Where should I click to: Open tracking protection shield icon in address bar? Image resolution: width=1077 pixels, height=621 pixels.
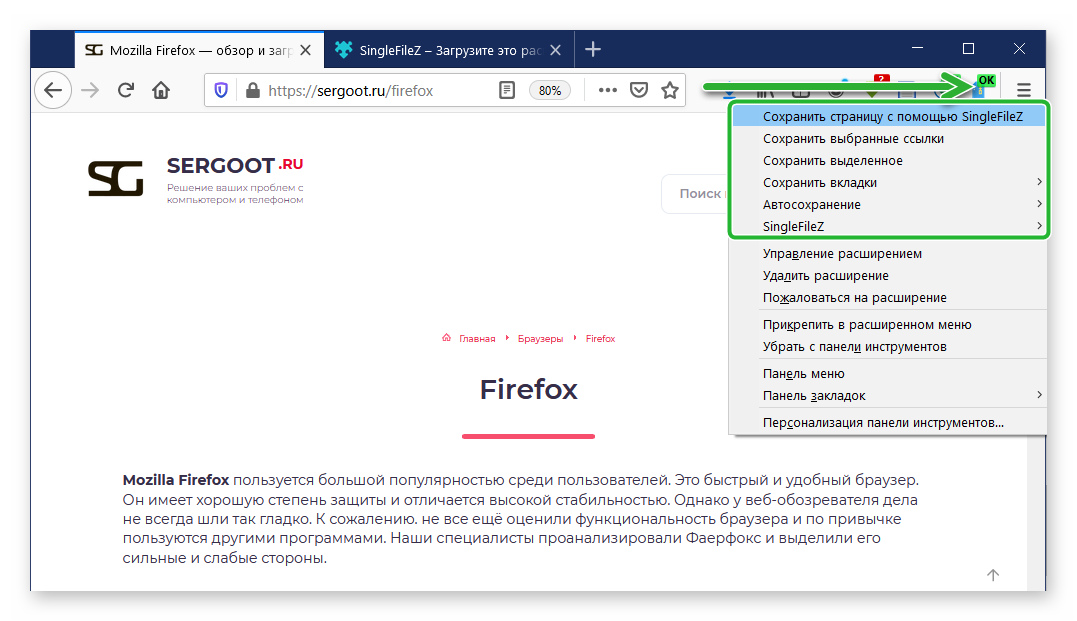[x=221, y=90]
